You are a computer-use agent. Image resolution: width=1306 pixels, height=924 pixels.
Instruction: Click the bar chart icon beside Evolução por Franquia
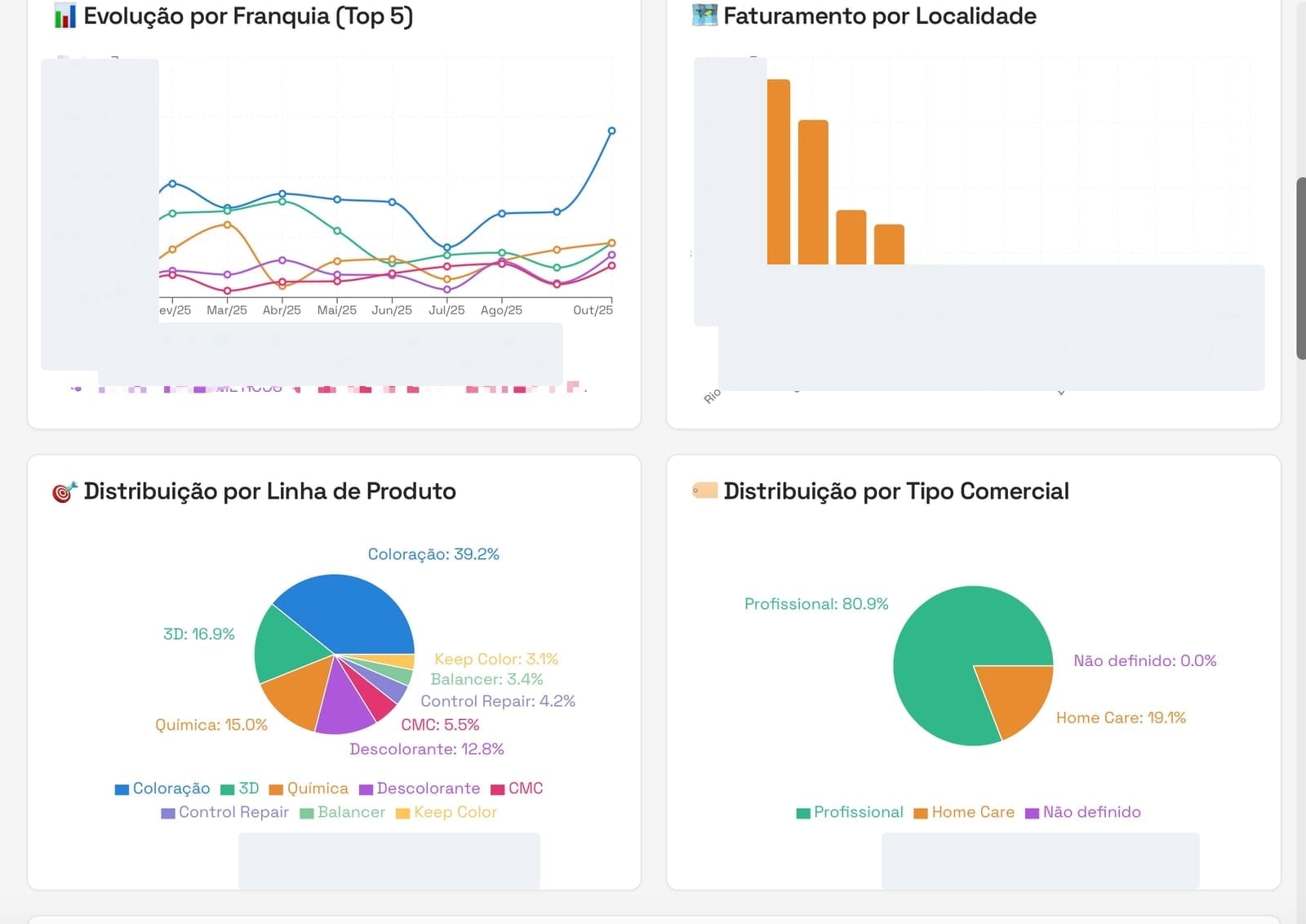pyautogui.click(x=64, y=16)
